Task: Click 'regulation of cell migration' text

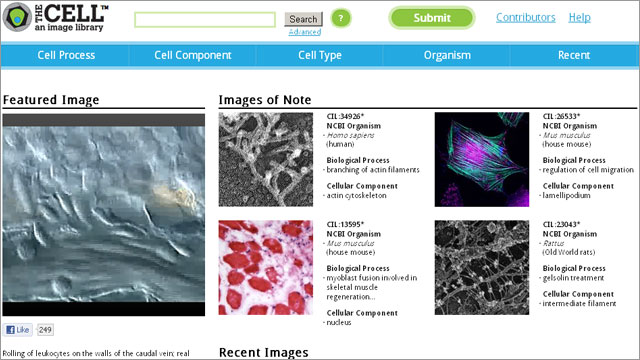Action: point(588,170)
